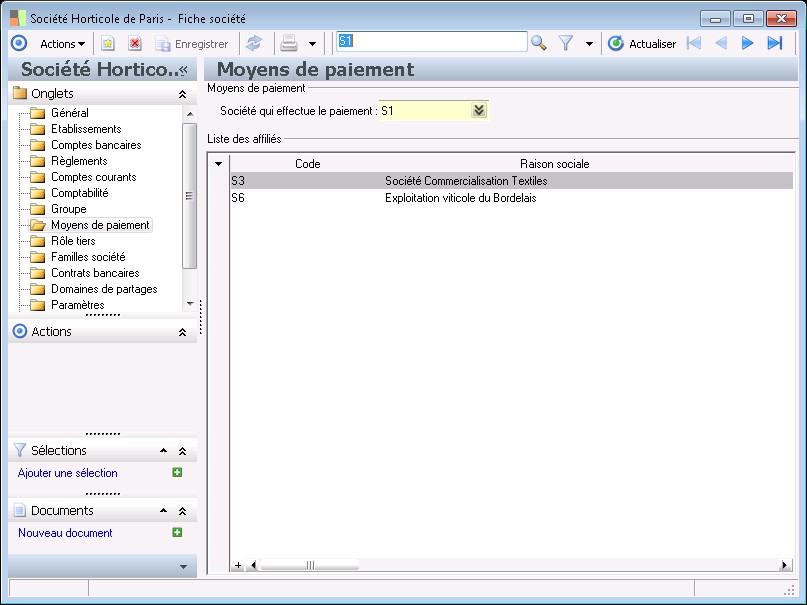Go to previous record arrow
Viewport: 807px width, 605px height.
[721, 43]
